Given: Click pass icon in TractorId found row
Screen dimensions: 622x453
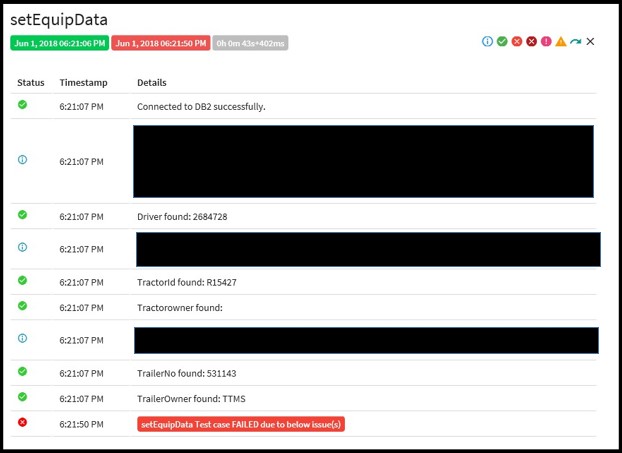Looking at the screenshot, I should [23, 280].
